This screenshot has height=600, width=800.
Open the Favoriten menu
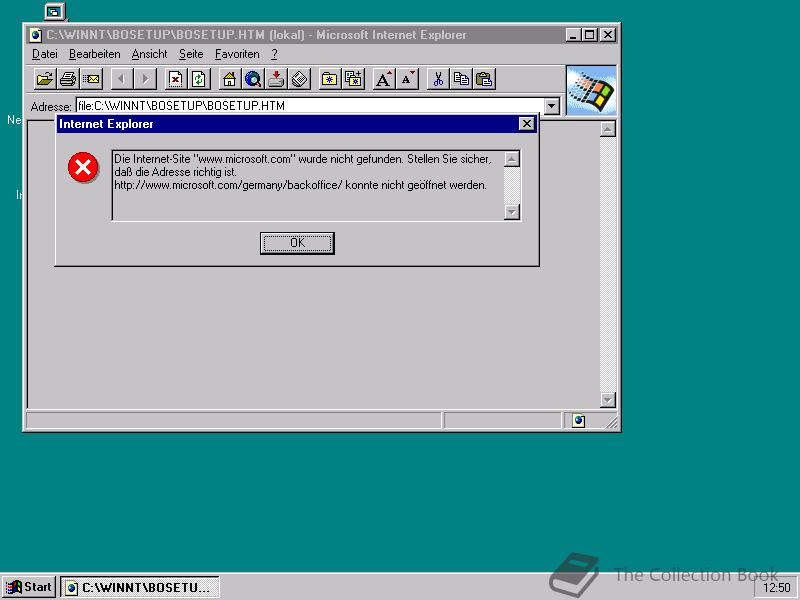(237, 54)
